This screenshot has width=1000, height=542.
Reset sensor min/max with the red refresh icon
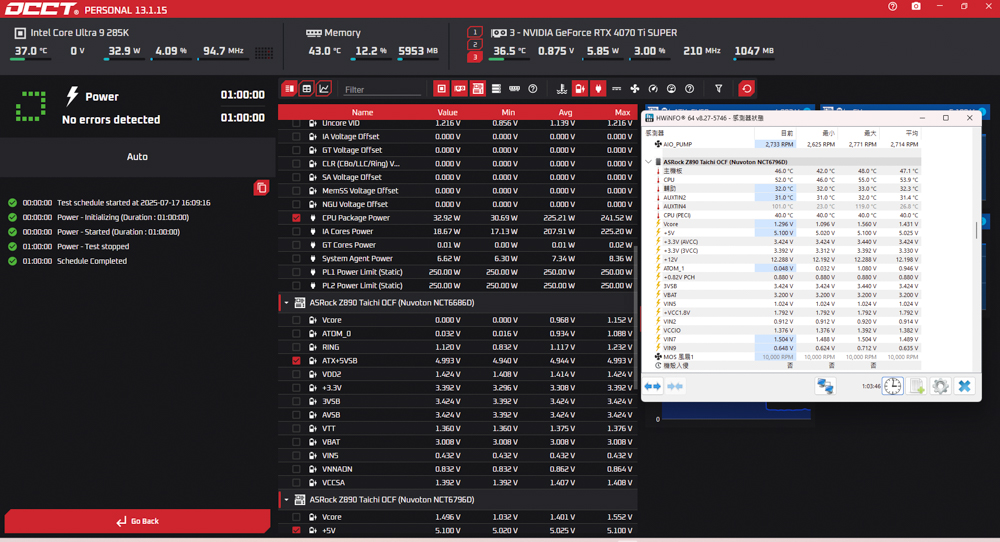[x=747, y=89]
